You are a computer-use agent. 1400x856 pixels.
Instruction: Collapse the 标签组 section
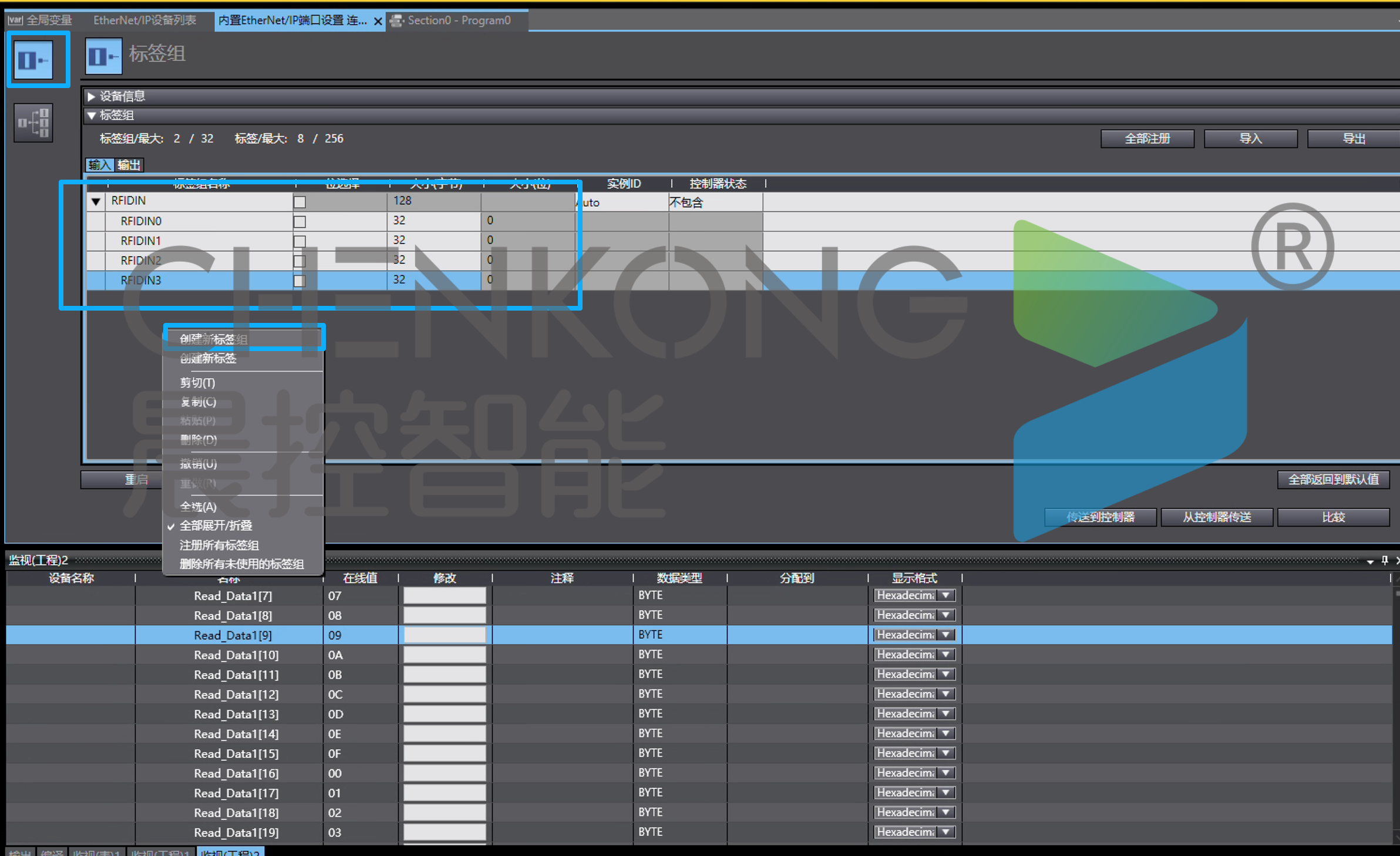91,116
